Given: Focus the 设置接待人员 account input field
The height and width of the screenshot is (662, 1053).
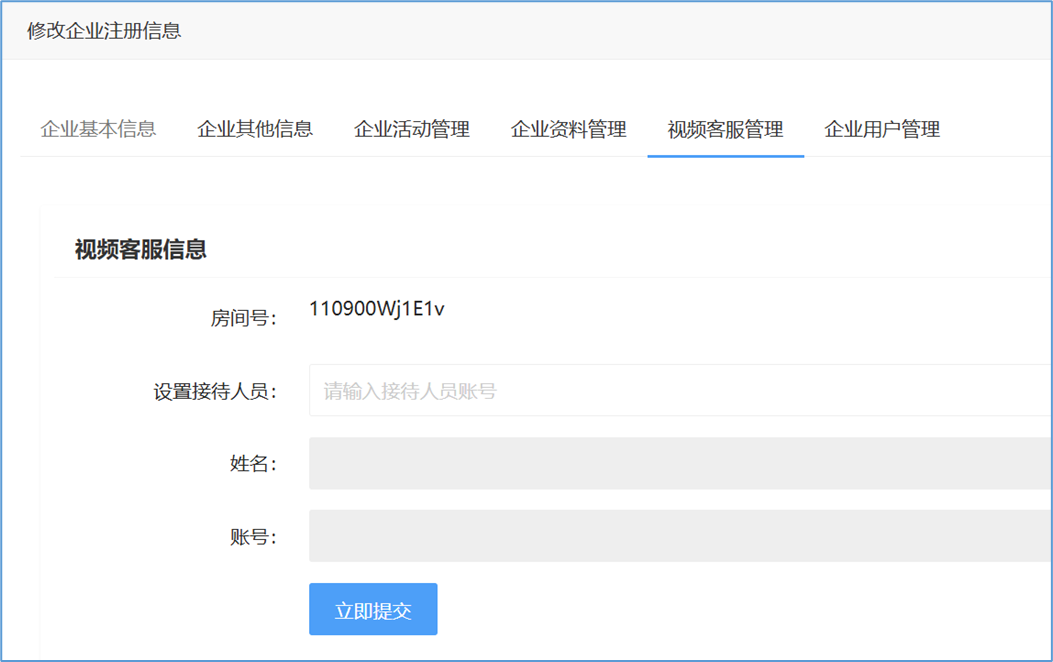Looking at the screenshot, I should [x=680, y=391].
